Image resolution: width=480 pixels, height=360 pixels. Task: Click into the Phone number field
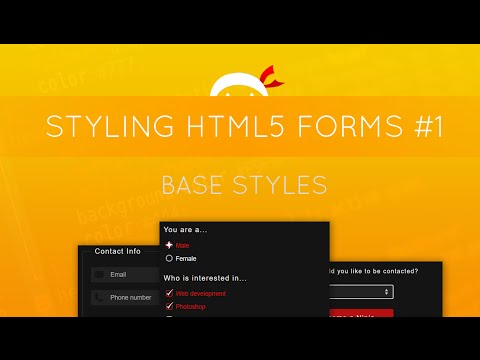(126, 297)
